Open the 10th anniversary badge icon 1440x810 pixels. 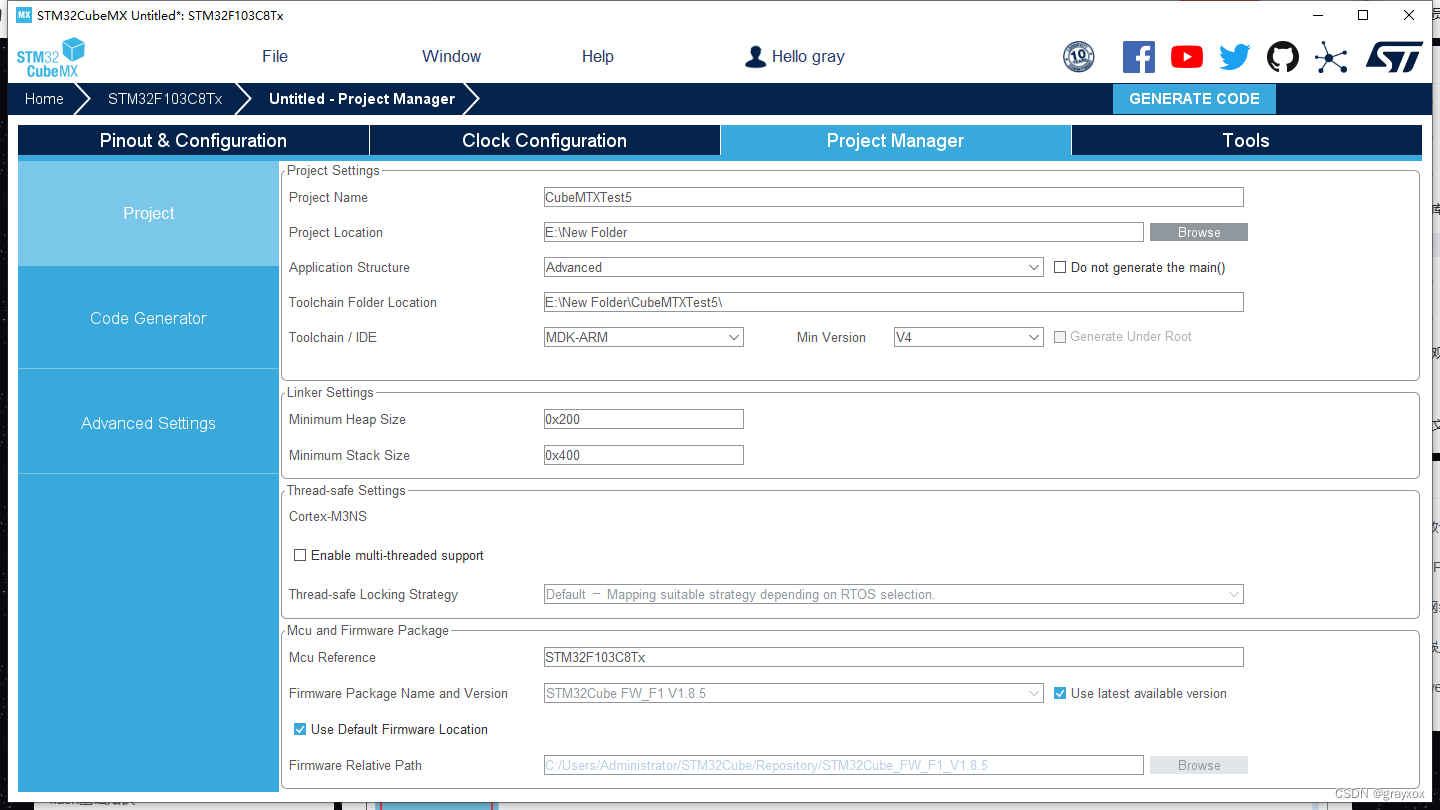(x=1079, y=57)
